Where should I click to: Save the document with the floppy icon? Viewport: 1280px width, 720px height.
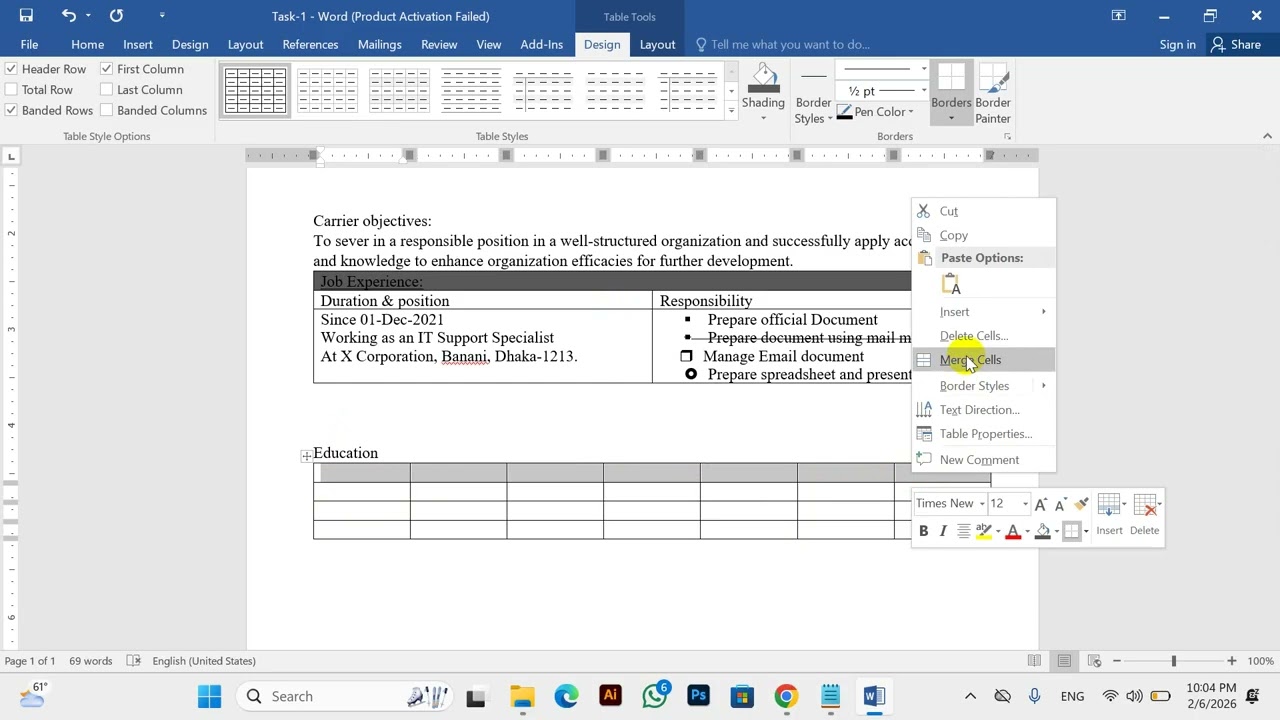[26, 16]
